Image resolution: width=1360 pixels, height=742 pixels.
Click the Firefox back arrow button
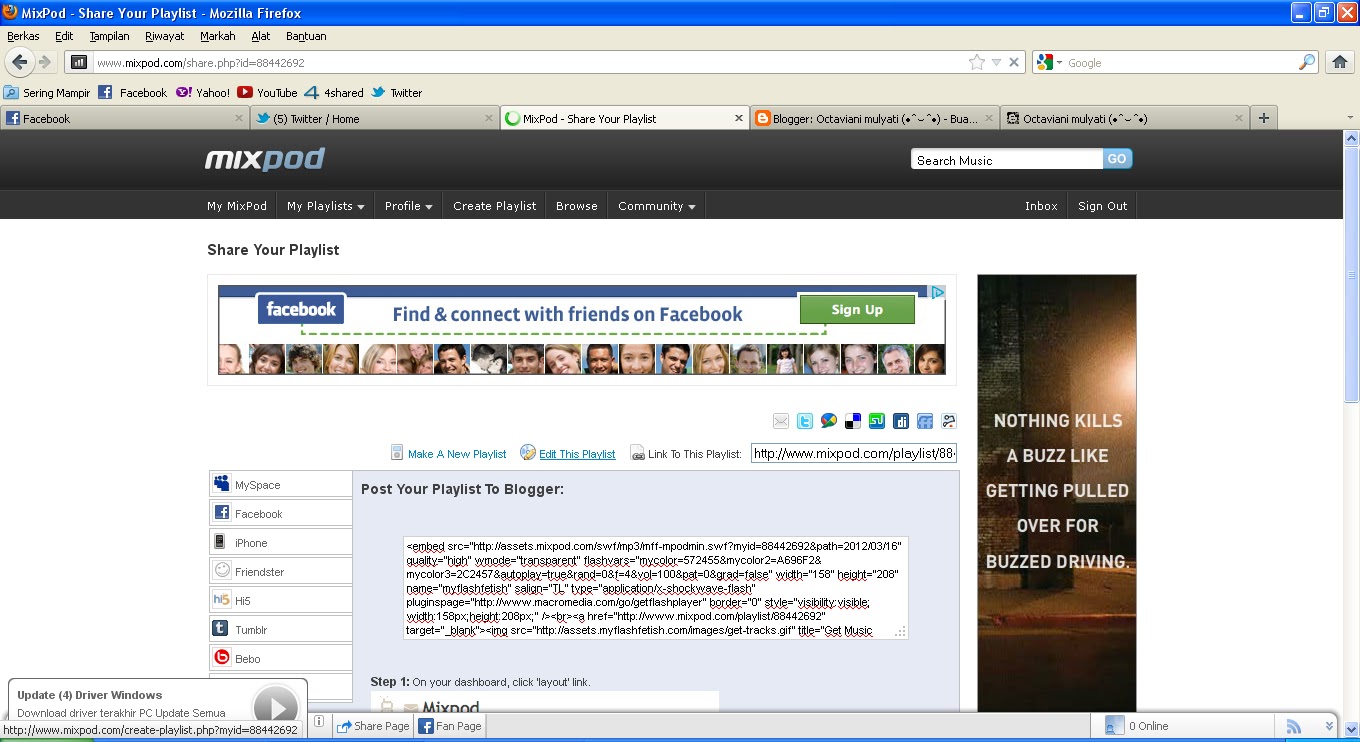pyautogui.click(x=20, y=62)
